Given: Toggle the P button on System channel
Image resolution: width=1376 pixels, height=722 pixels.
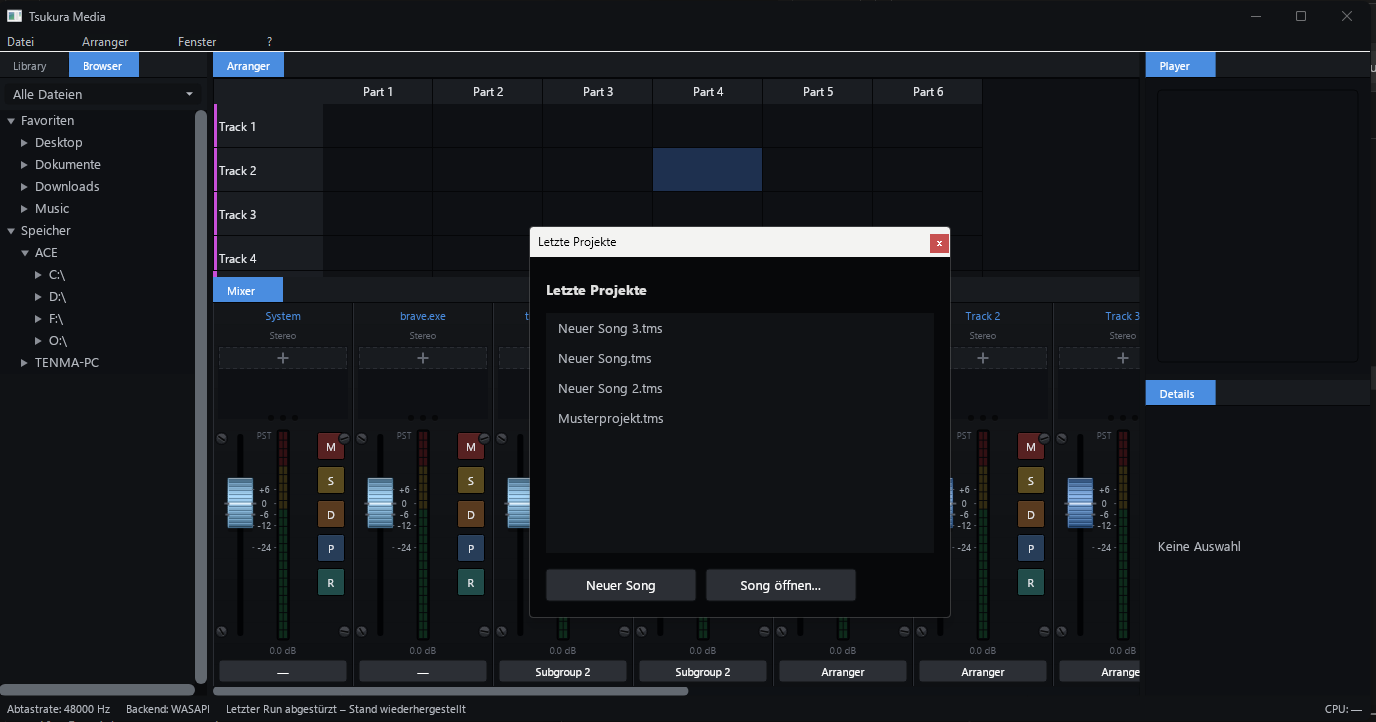Looking at the screenshot, I should pos(331,548).
